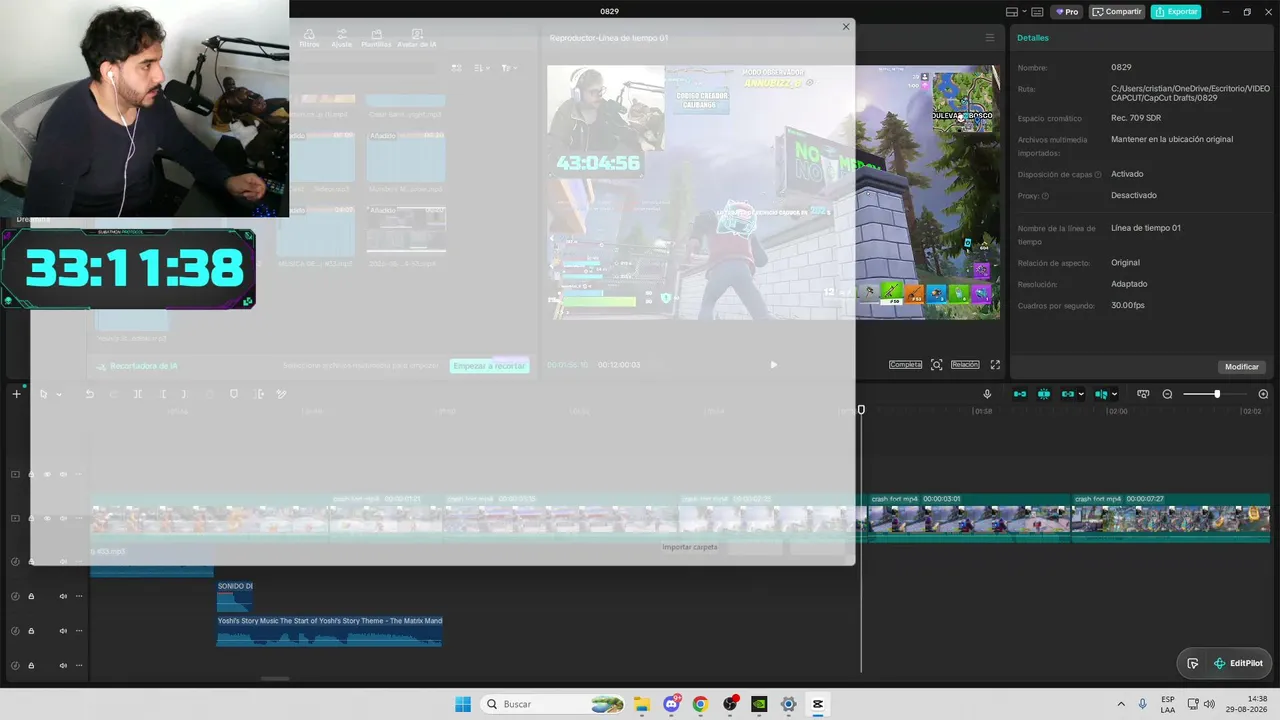This screenshot has width=1280, height=720.
Task: Zoom out the timeline with the minus icon
Action: 1167,394
